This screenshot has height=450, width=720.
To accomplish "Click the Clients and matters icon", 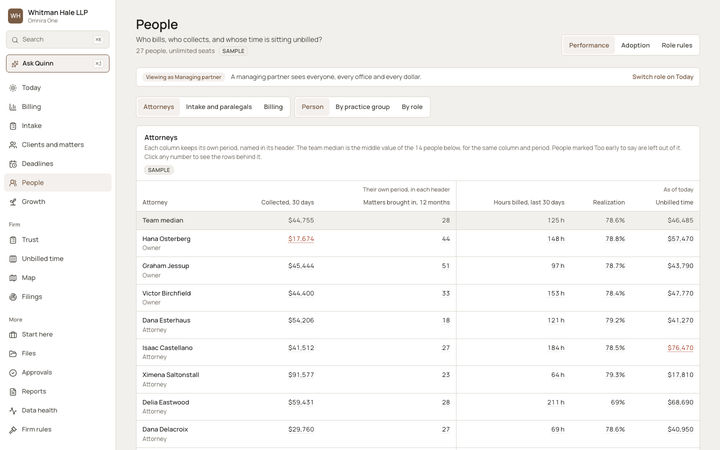I will tap(13, 145).
